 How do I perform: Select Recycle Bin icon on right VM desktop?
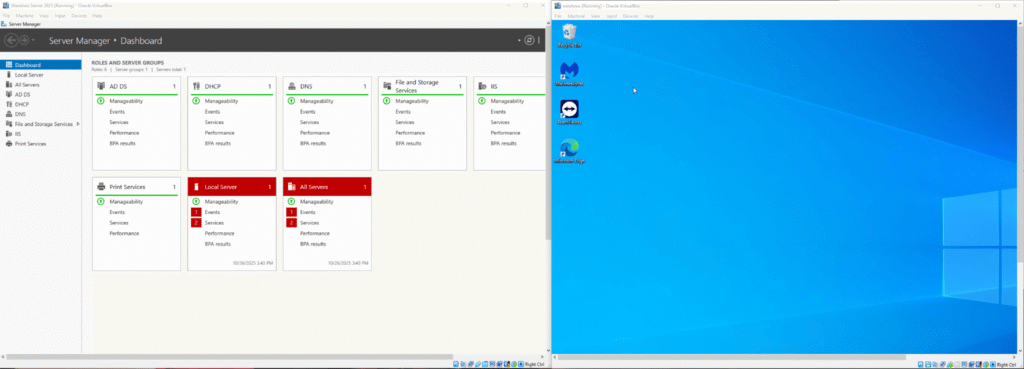point(569,36)
